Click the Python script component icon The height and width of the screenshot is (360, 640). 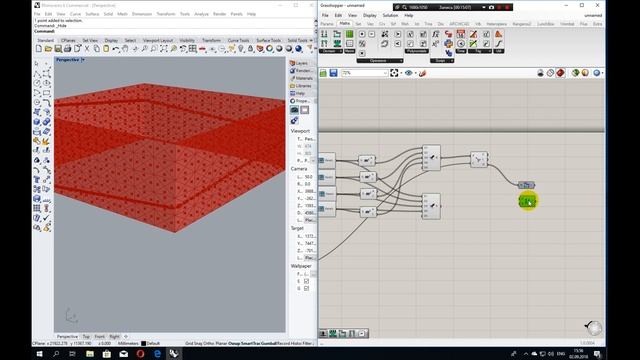coord(448,43)
